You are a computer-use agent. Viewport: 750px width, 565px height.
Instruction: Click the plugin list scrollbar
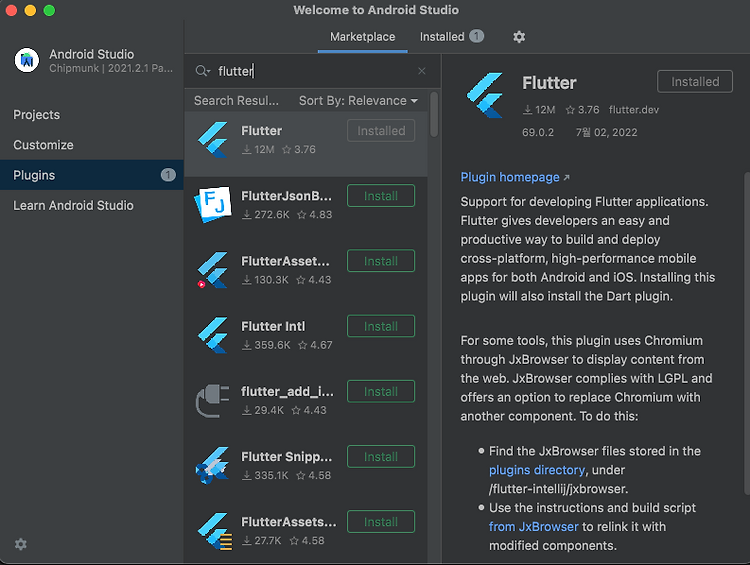(434, 115)
